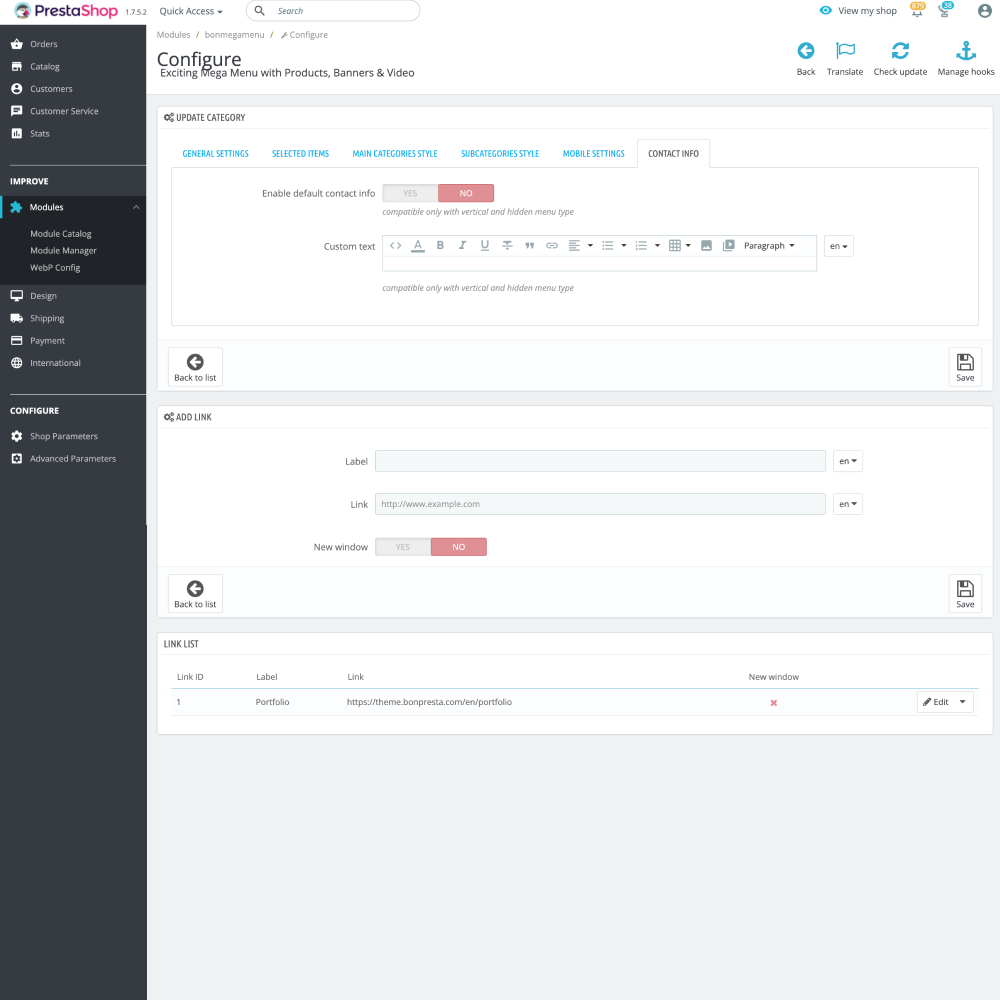Open the code view in the text editor

[395, 245]
